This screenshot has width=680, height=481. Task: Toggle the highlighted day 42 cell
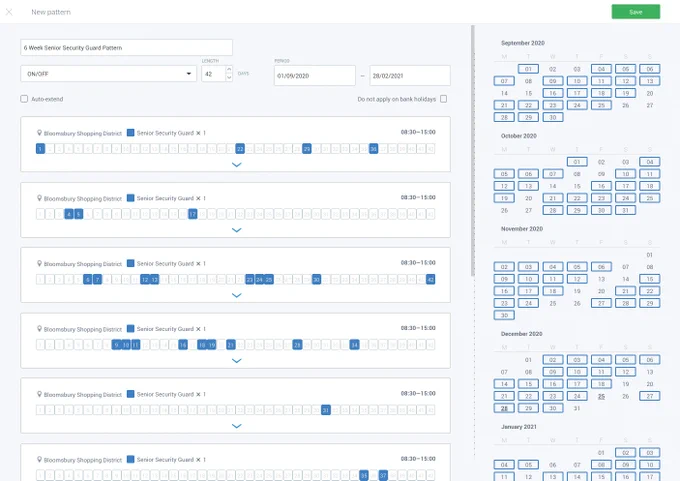click(x=430, y=279)
